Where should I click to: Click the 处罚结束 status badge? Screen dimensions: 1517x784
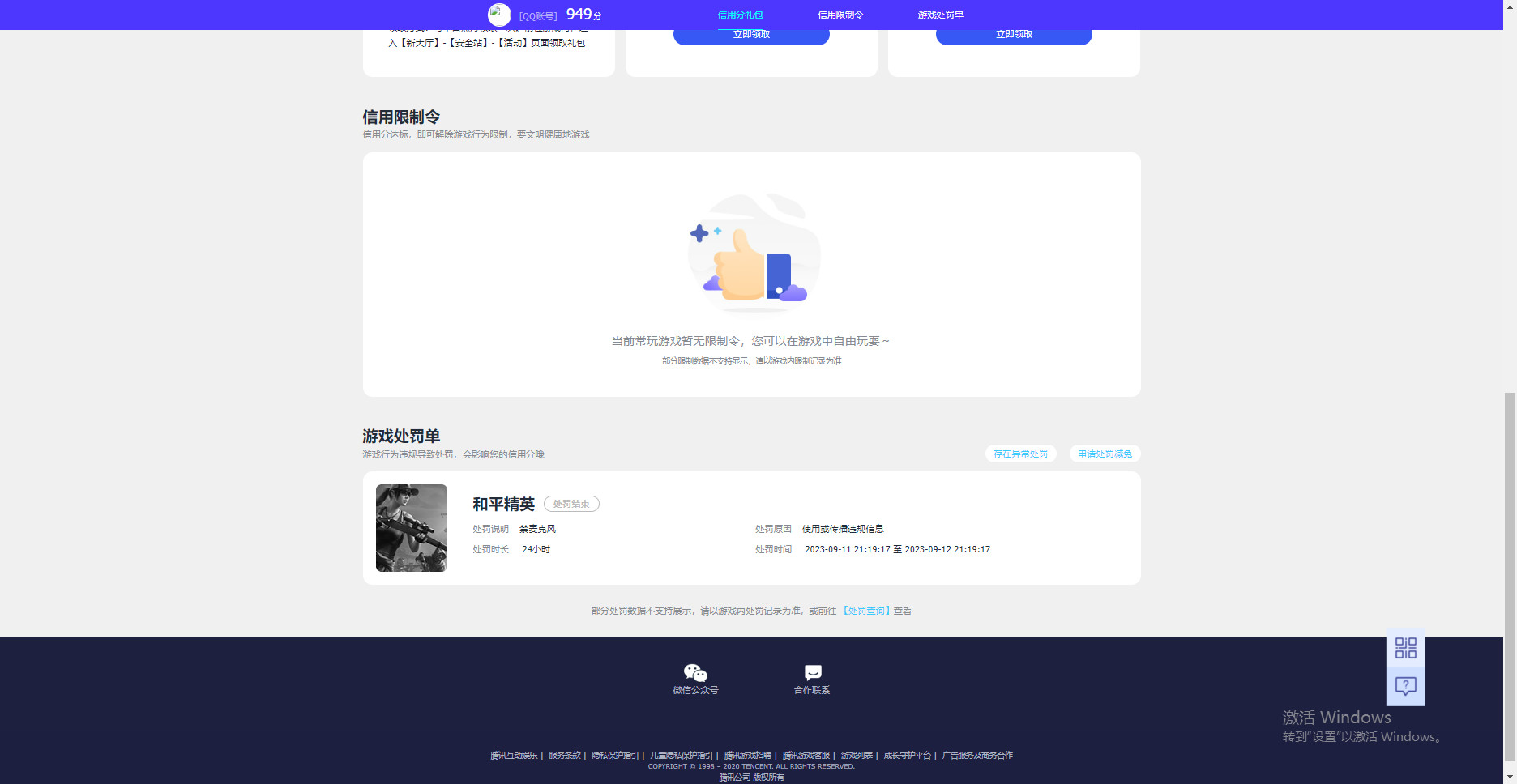pos(571,504)
